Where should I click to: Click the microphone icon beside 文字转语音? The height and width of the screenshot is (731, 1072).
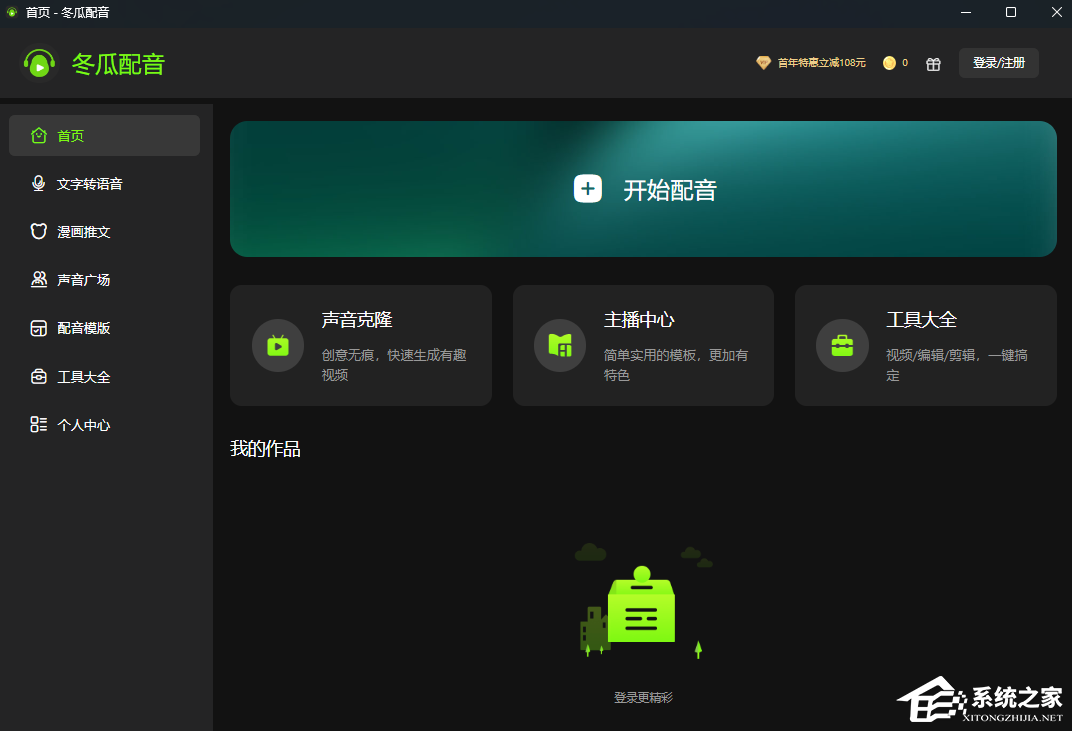coord(38,183)
